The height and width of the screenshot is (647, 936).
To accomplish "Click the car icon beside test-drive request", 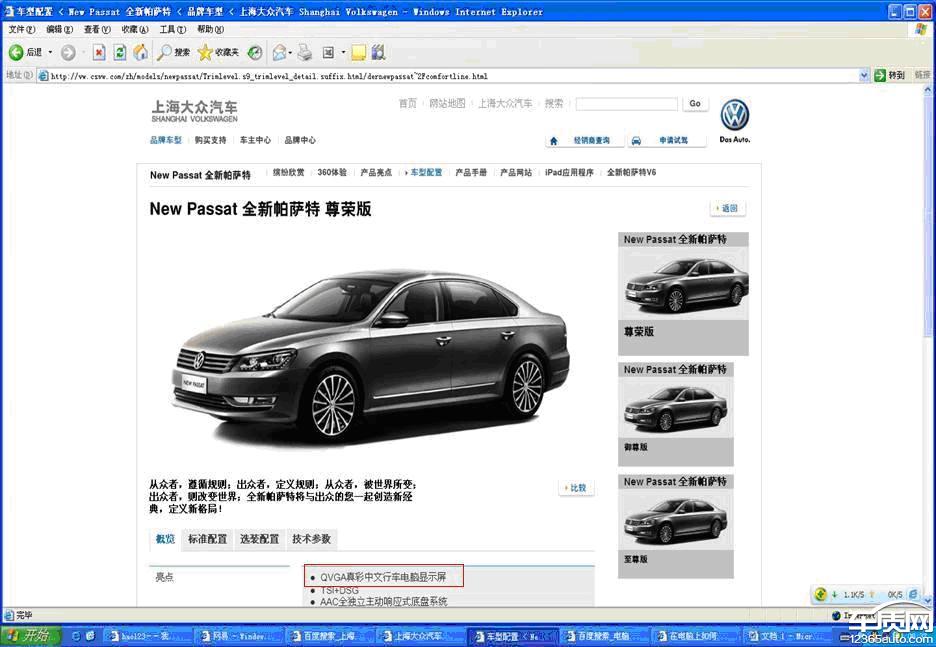I will tap(636, 141).
